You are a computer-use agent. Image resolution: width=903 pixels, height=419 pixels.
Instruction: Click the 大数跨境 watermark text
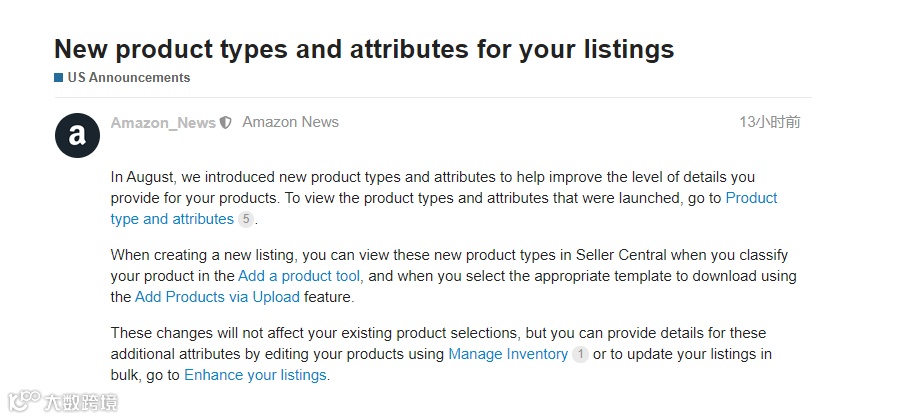[80, 403]
